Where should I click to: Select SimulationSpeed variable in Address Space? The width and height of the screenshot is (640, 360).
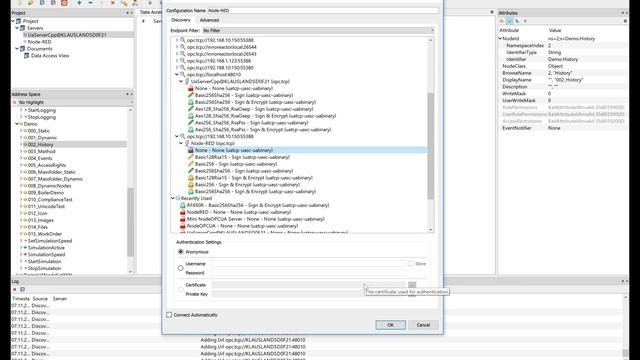[x=46, y=255]
